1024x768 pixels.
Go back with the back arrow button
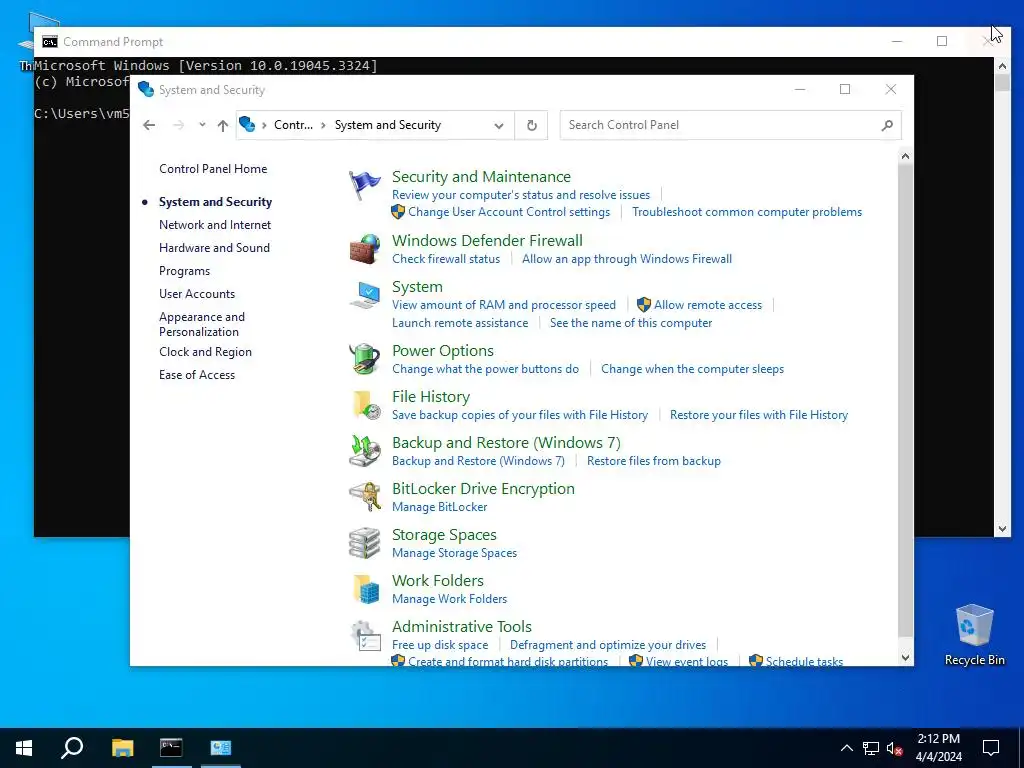click(x=150, y=125)
